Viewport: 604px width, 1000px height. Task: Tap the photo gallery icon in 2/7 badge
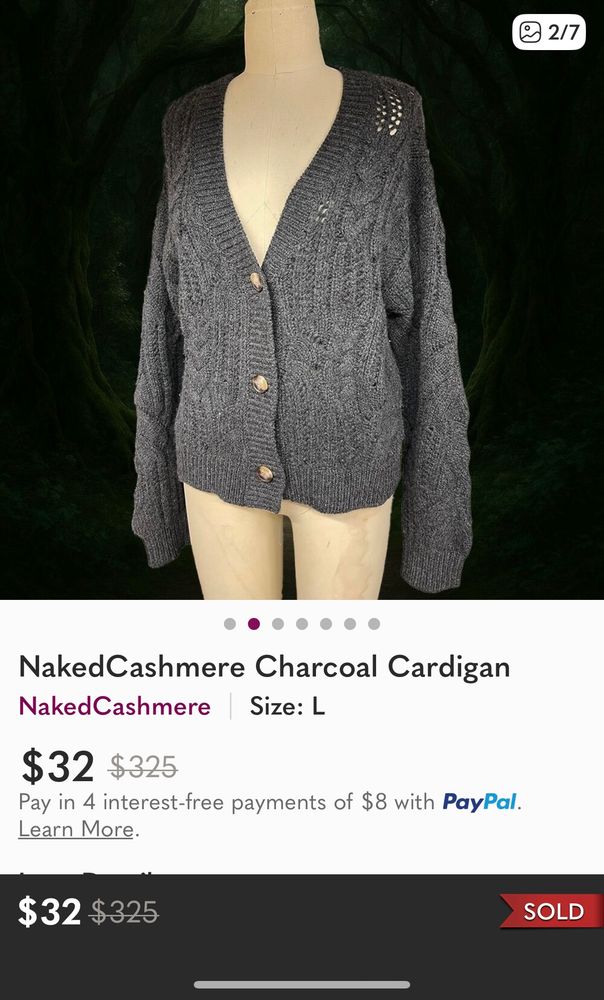tap(529, 32)
